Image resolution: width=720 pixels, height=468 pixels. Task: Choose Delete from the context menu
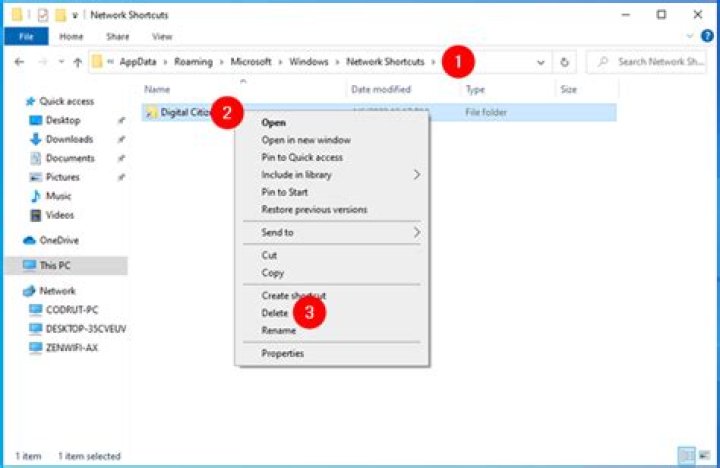(274, 313)
